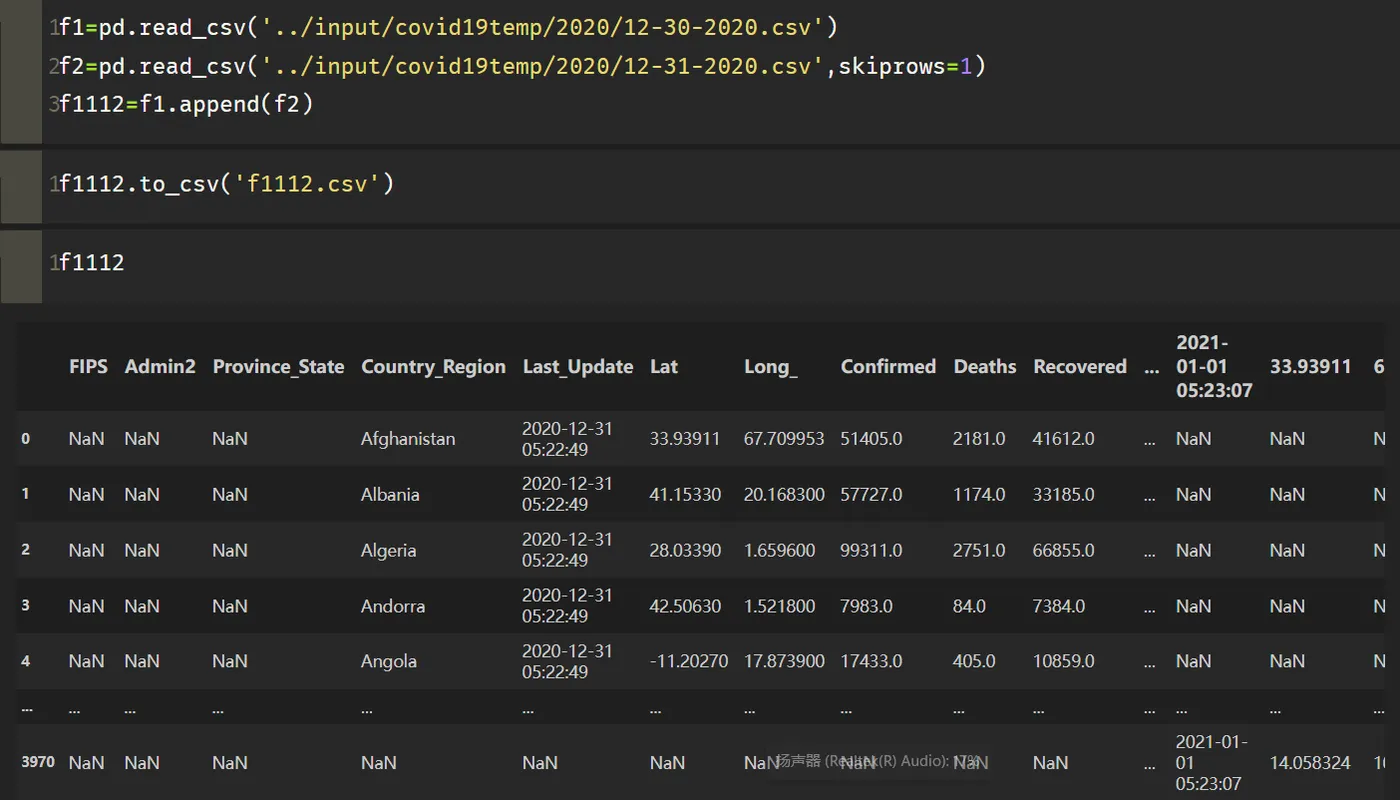Click Deaths value 2181.0
The image size is (1400, 800).
tap(979, 439)
